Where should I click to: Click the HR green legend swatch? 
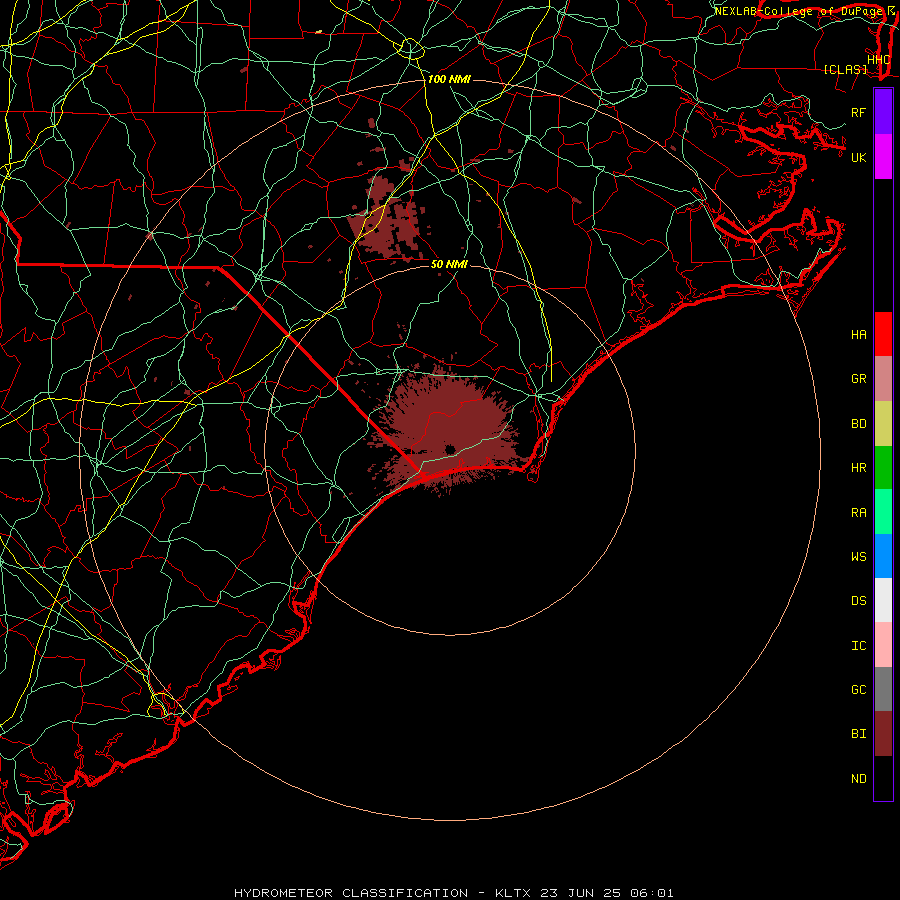(x=883, y=468)
